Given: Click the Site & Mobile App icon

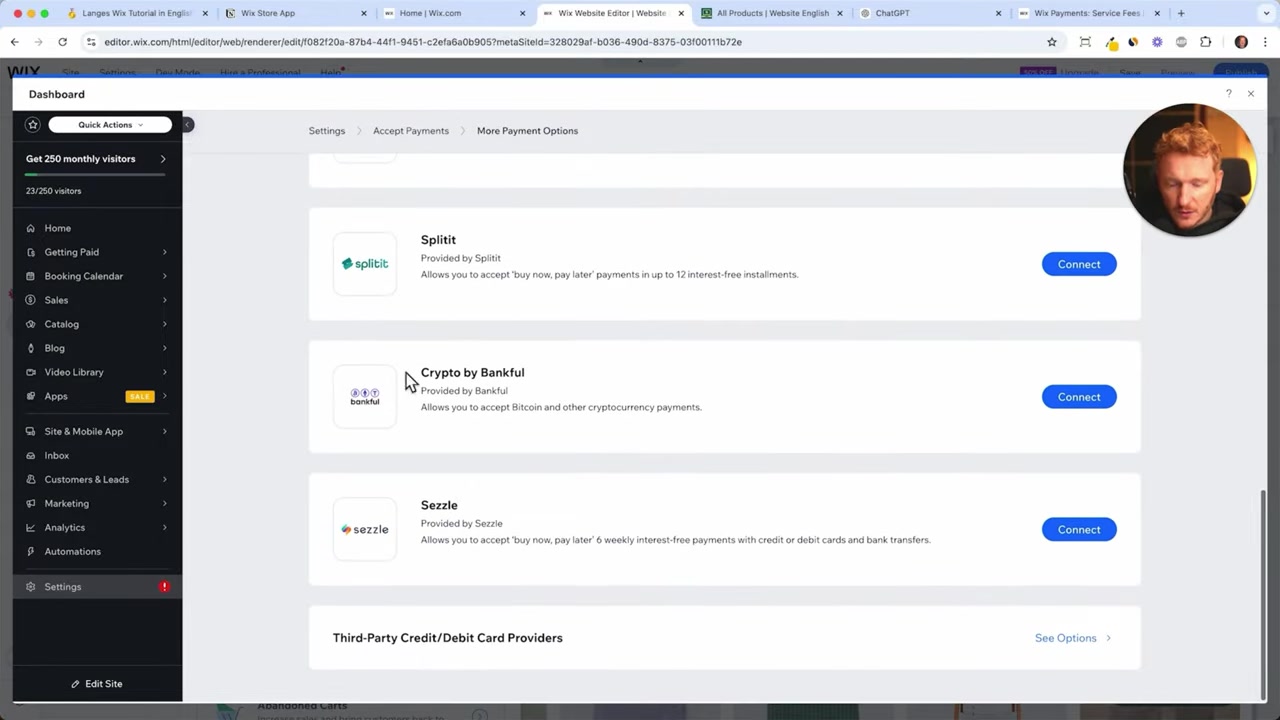Looking at the screenshot, I should click(x=30, y=431).
